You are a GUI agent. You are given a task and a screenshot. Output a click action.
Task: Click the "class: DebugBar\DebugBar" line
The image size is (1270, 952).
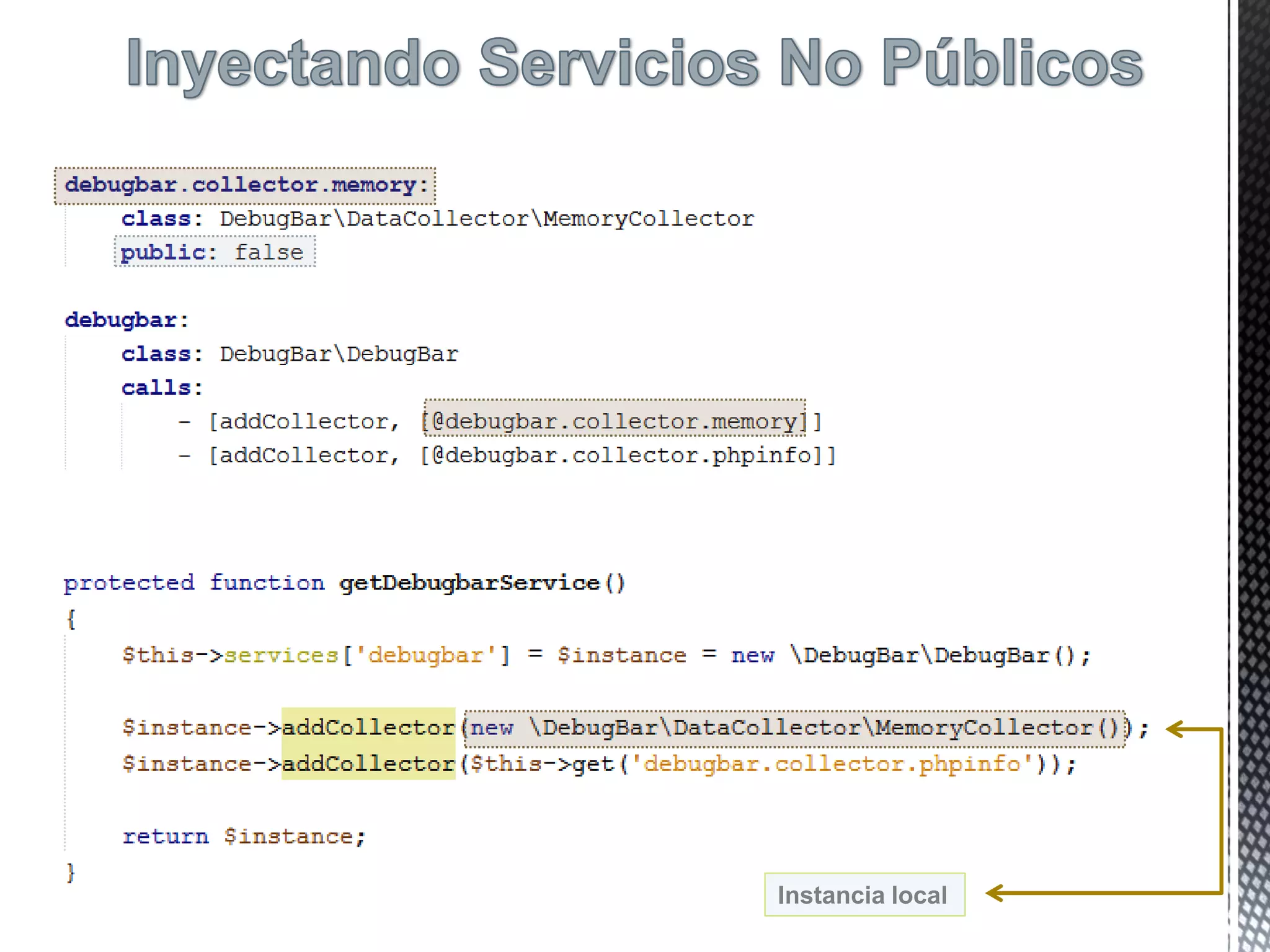click(290, 354)
